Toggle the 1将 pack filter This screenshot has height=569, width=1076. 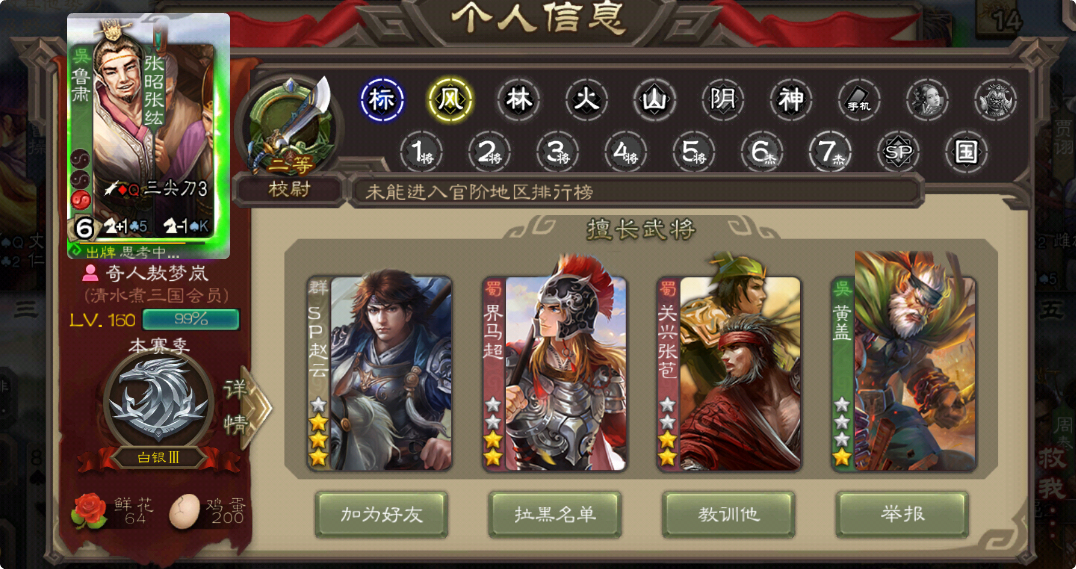pyautogui.click(x=421, y=152)
